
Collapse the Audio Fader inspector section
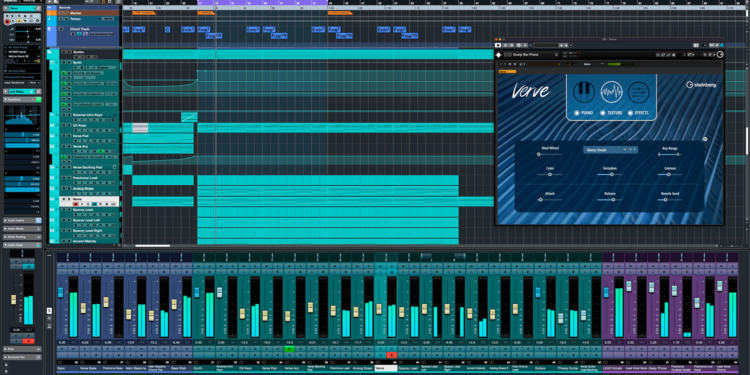pyautogui.click(x=22, y=245)
